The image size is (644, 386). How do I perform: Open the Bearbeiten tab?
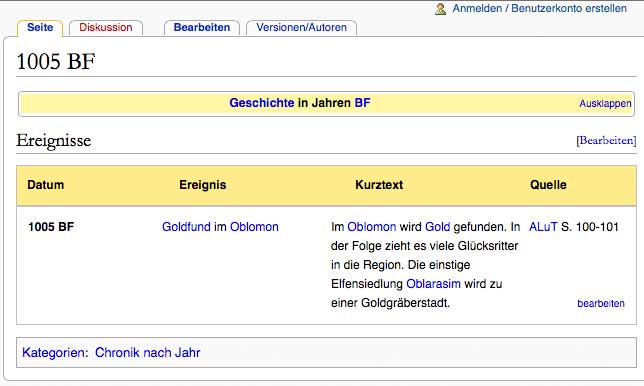pyautogui.click(x=202, y=28)
